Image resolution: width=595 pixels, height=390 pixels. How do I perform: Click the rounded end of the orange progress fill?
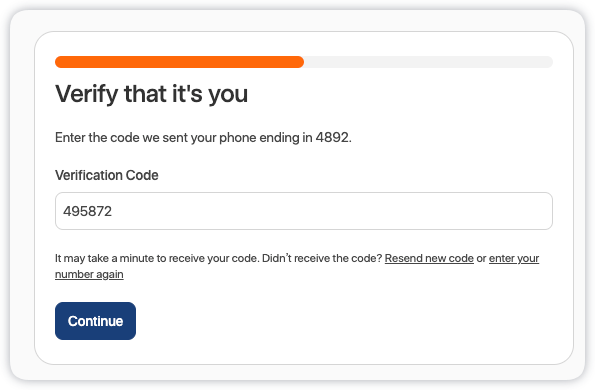click(300, 62)
